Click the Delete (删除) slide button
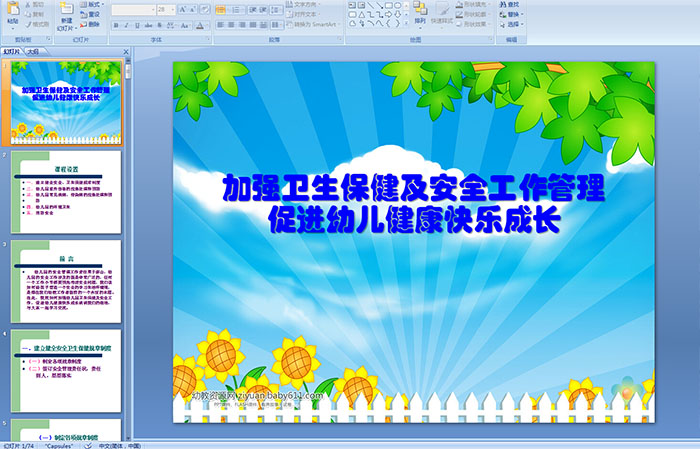Screen dimensions: 700x449 click(90, 24)
